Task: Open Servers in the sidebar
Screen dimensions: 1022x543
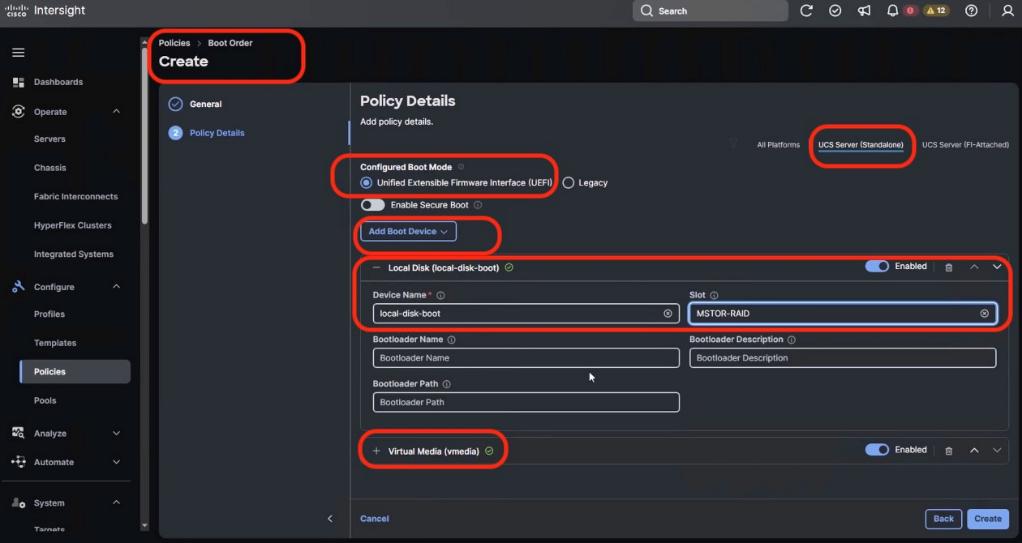Action: point(50,139)
